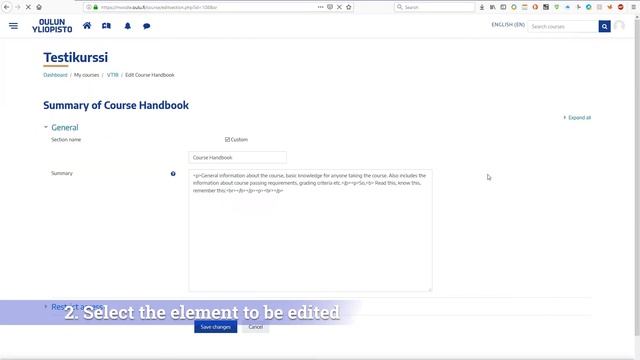Click the Cancel button
640x360 pixels.
256,327
